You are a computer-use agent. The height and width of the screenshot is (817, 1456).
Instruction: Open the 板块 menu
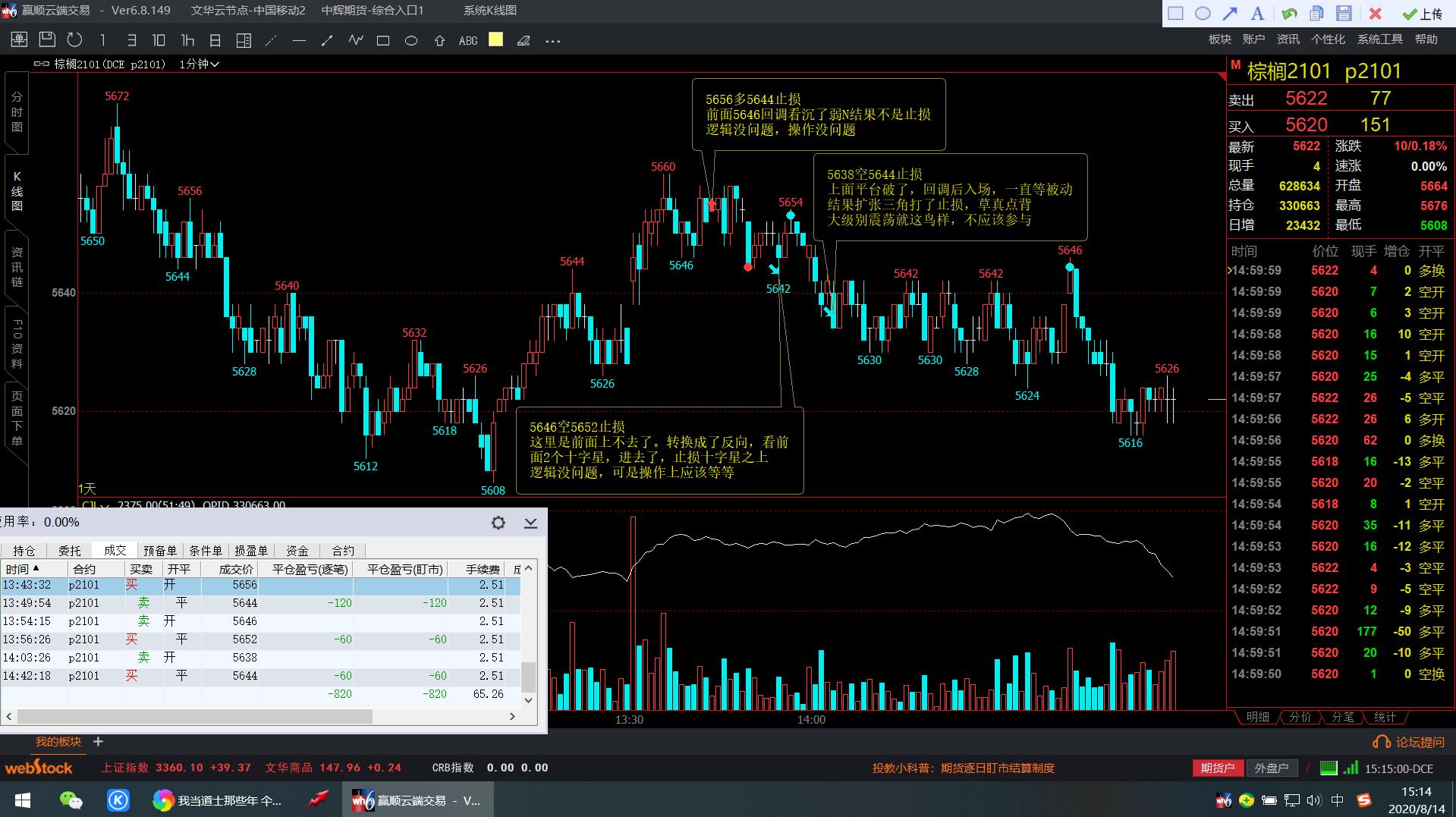(1219, 39)
